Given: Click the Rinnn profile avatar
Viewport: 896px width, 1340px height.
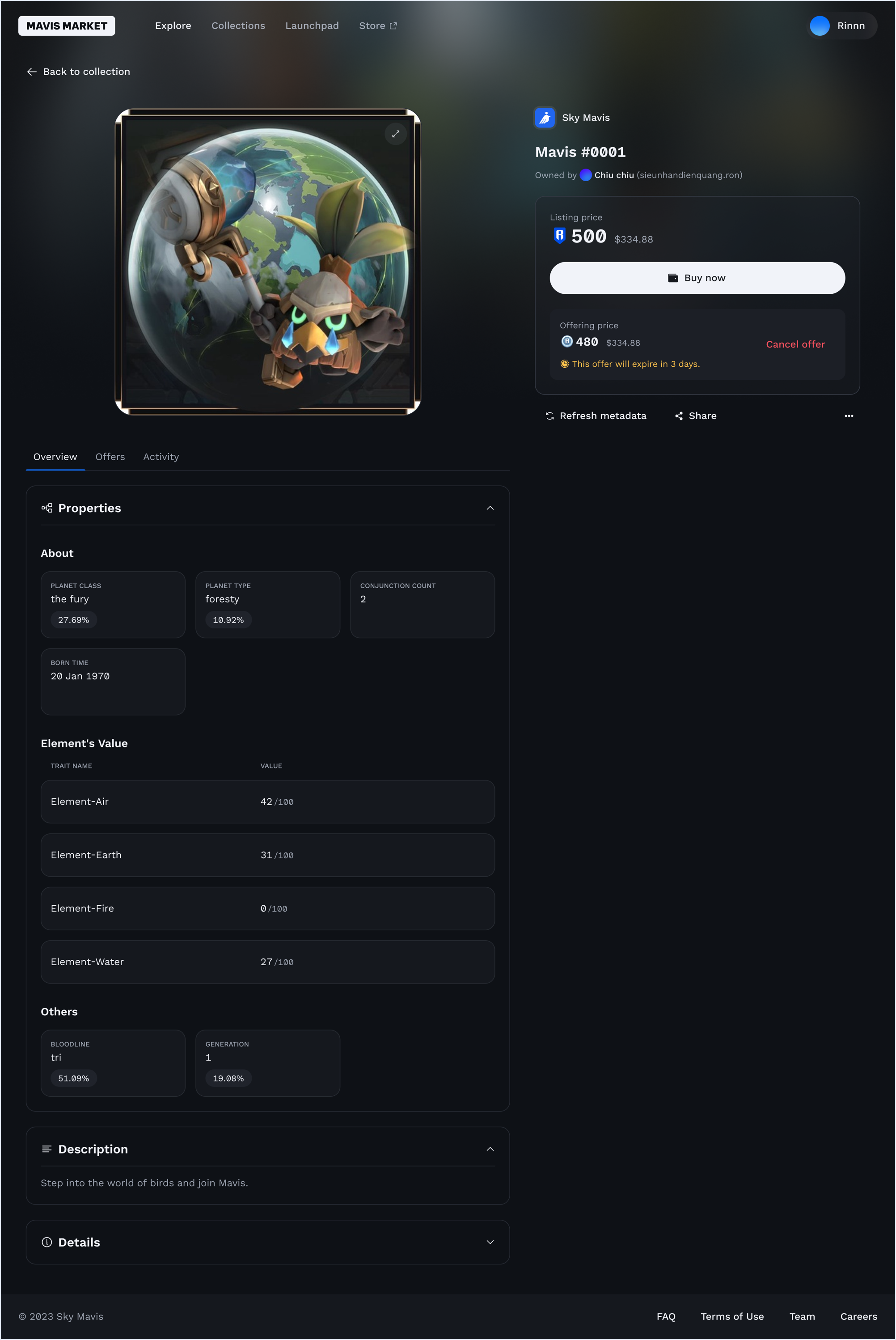Looking at the screenshot, I should pyautogui.click(x=820, y=26).
